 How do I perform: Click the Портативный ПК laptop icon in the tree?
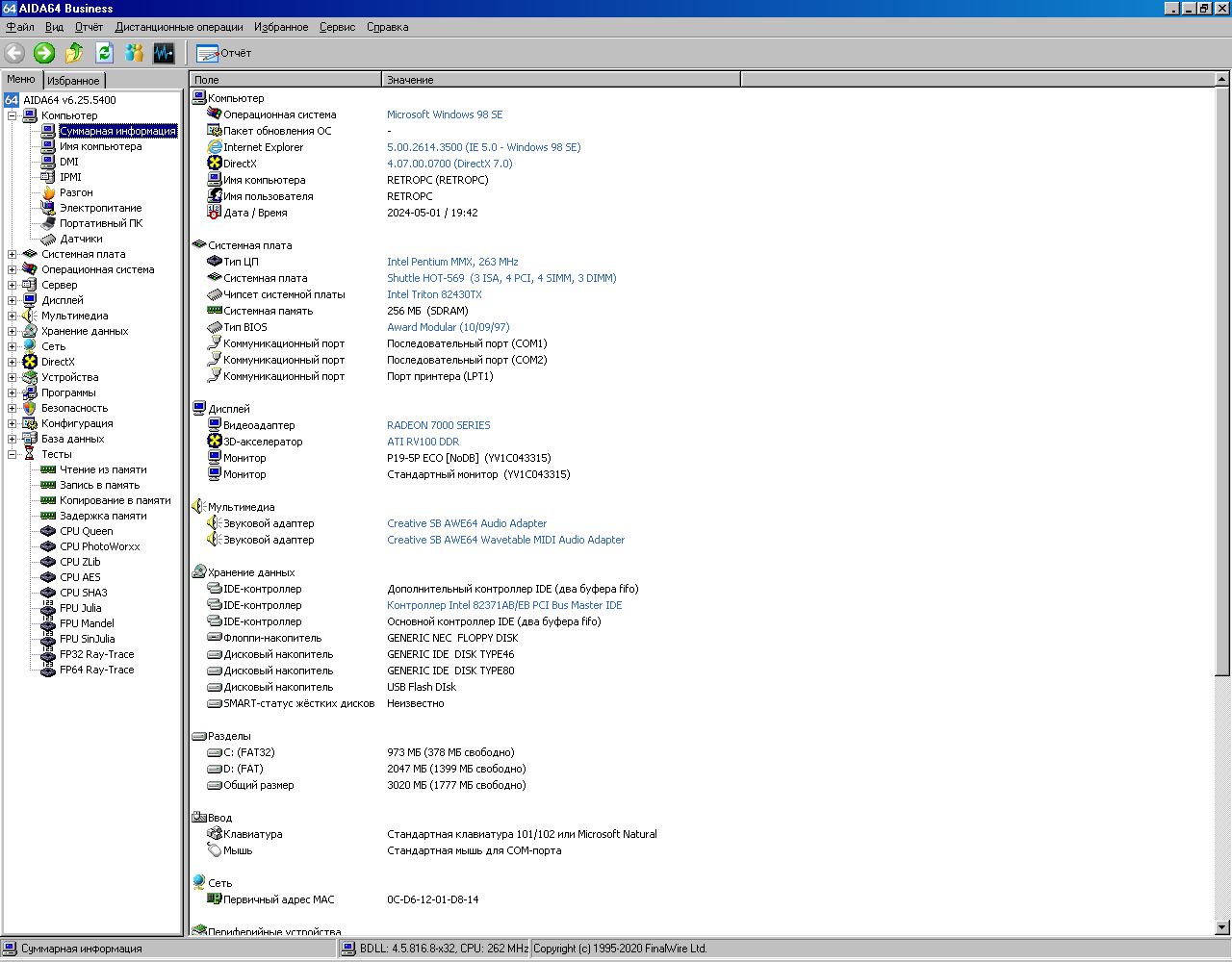[x=48, y=223]
